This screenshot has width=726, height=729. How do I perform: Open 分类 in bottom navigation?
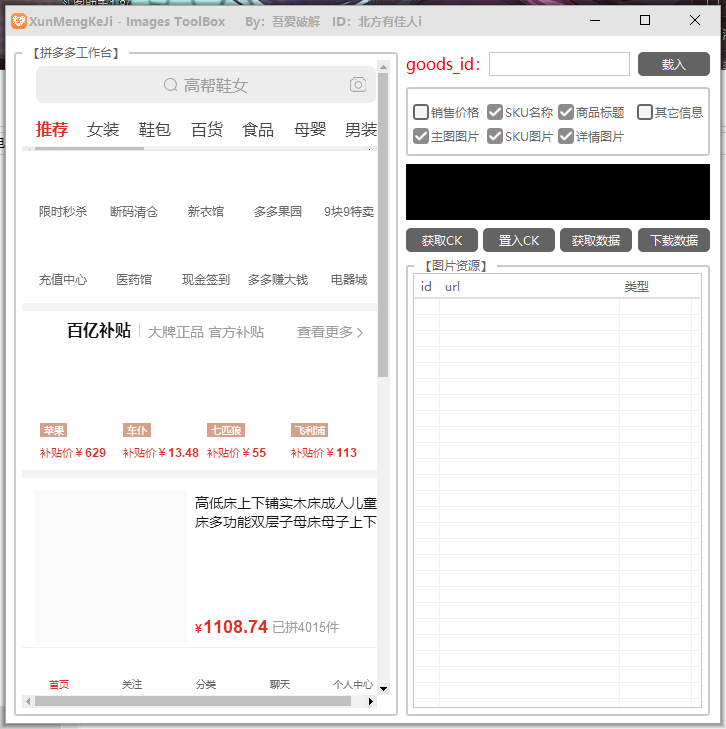pyautogui.click(x=206, y=685)
